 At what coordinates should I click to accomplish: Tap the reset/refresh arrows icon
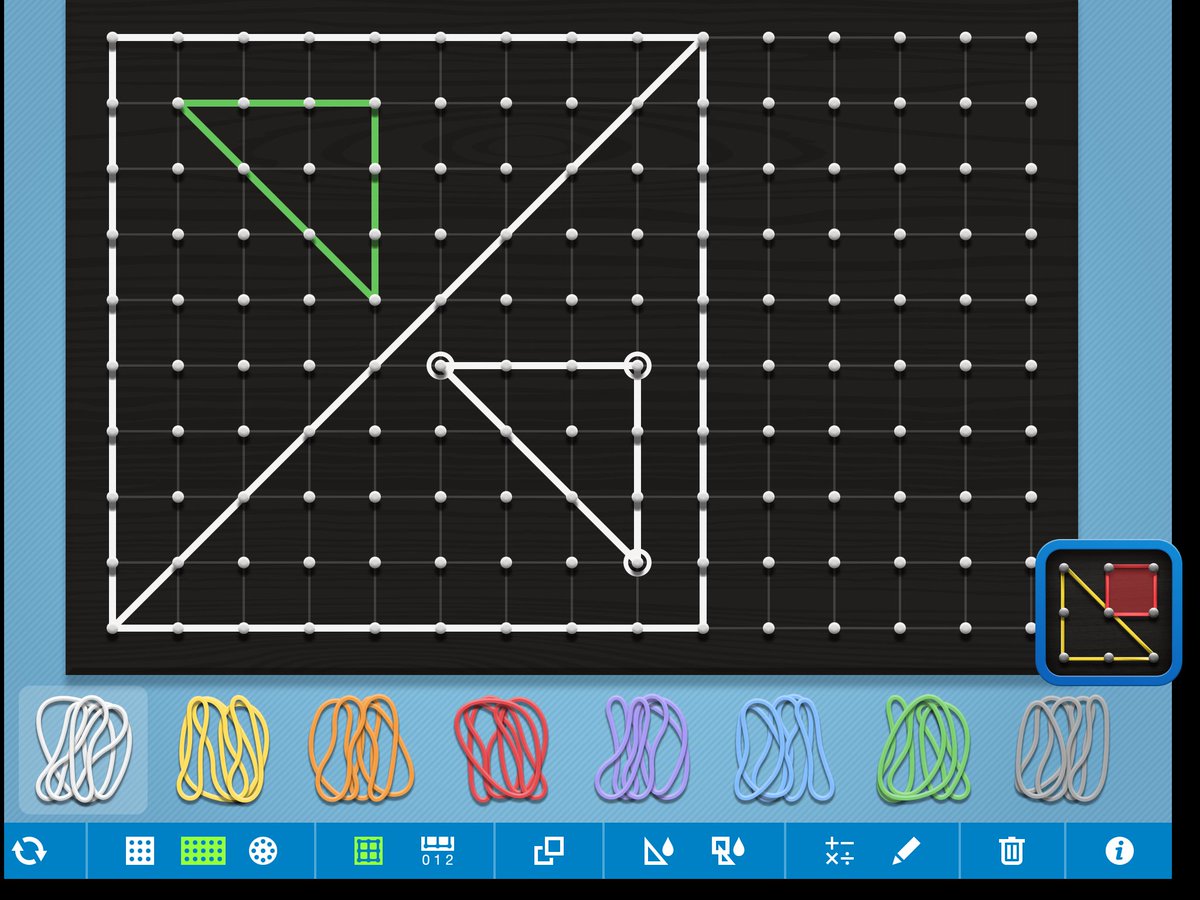pos(30,852)
